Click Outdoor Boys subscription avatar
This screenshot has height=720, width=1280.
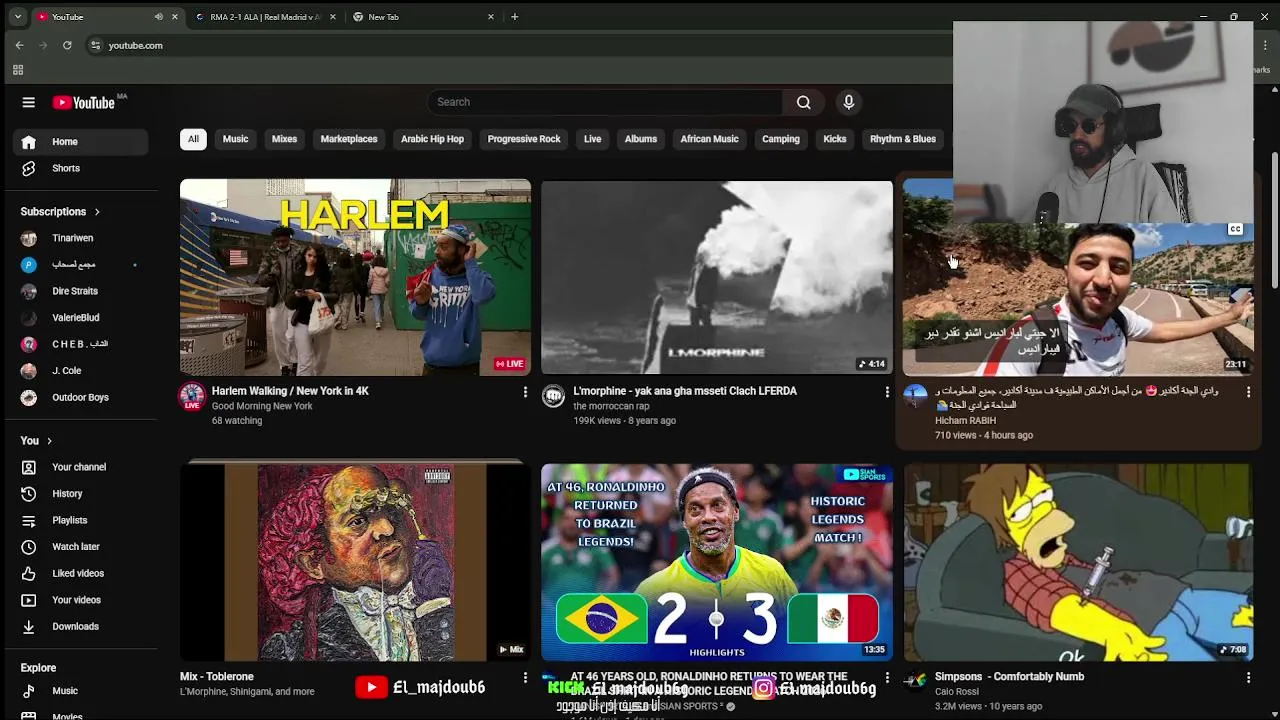pyautogui.click(x=29, y=397)
